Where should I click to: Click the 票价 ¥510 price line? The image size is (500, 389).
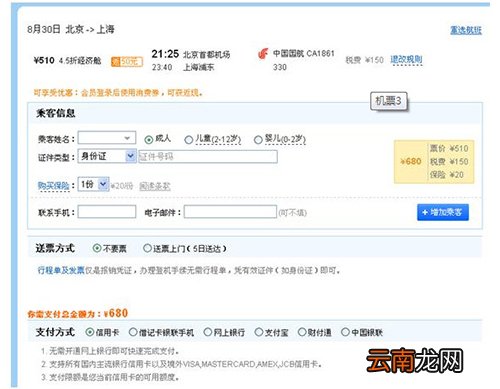449,148
